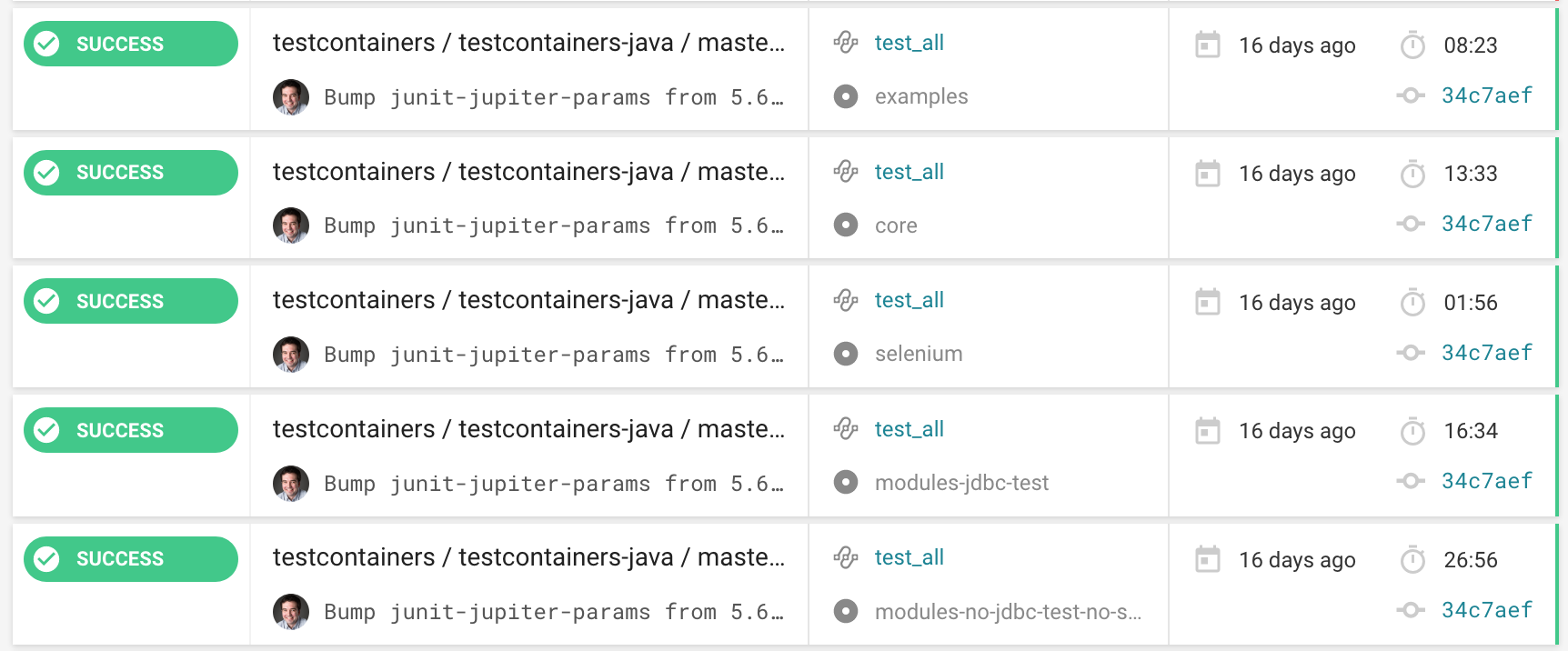Open commit 34c7aef from the core build row
Screen dimensions: 1568x651
click(1487, 223)
